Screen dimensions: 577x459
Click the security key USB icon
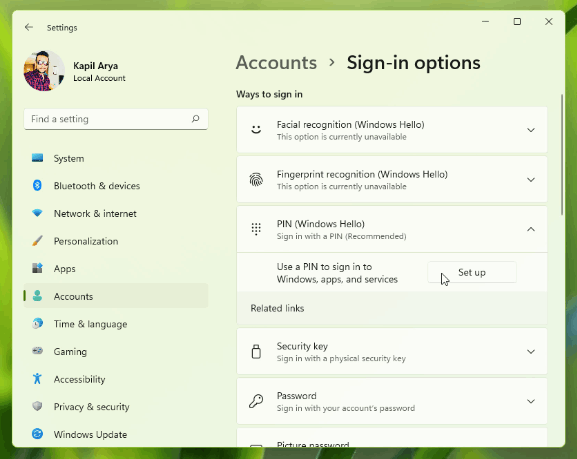pos(256,352)
